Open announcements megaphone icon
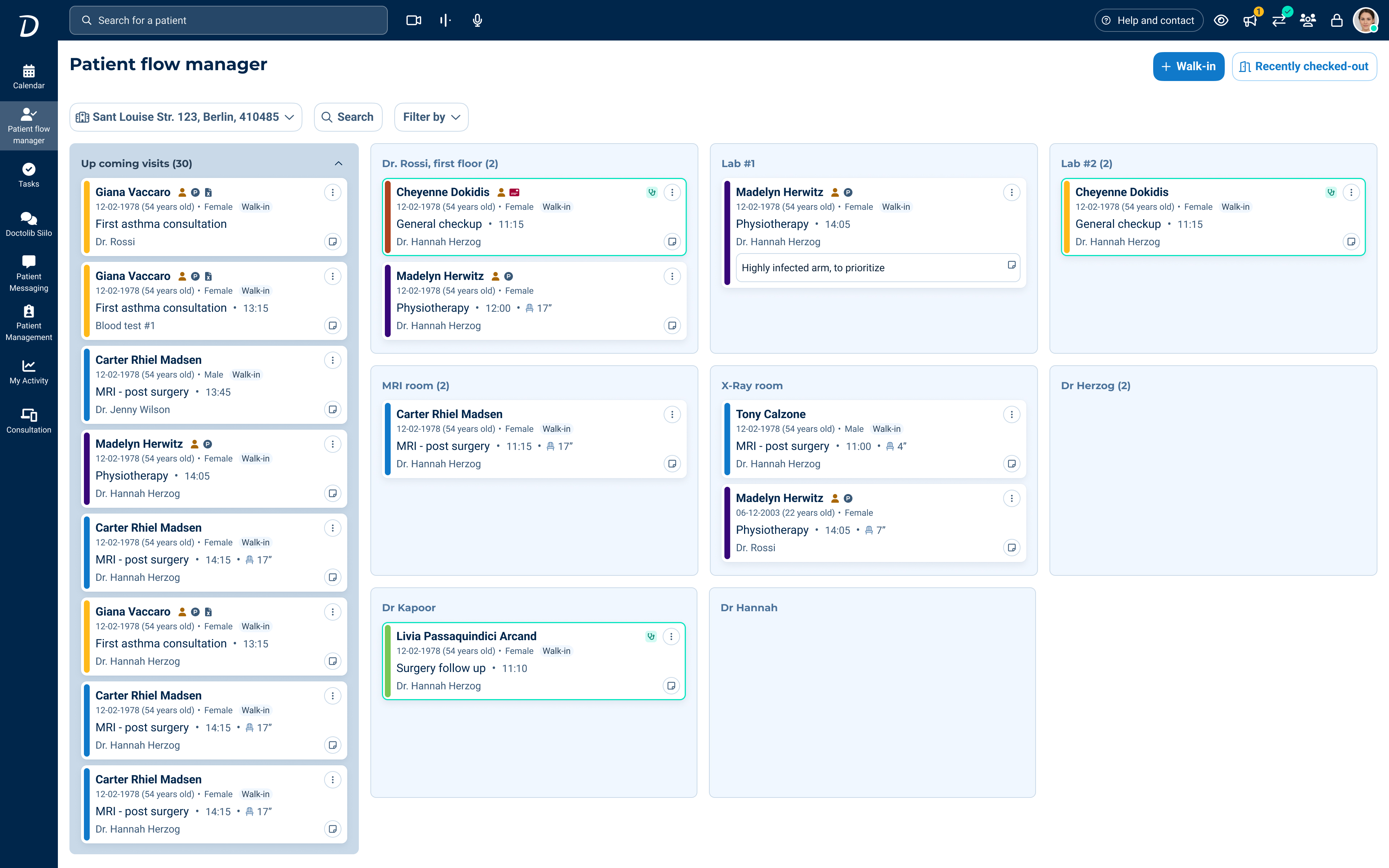This screenshot has width=1389, height=868. (1250, 21)
